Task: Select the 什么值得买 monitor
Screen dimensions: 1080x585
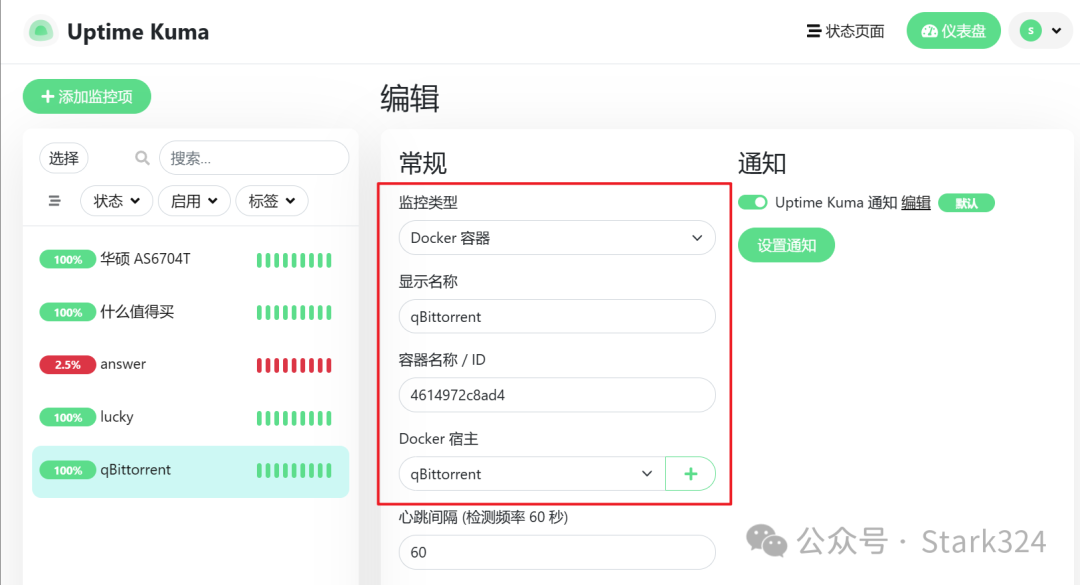Action: pos(190,312)
